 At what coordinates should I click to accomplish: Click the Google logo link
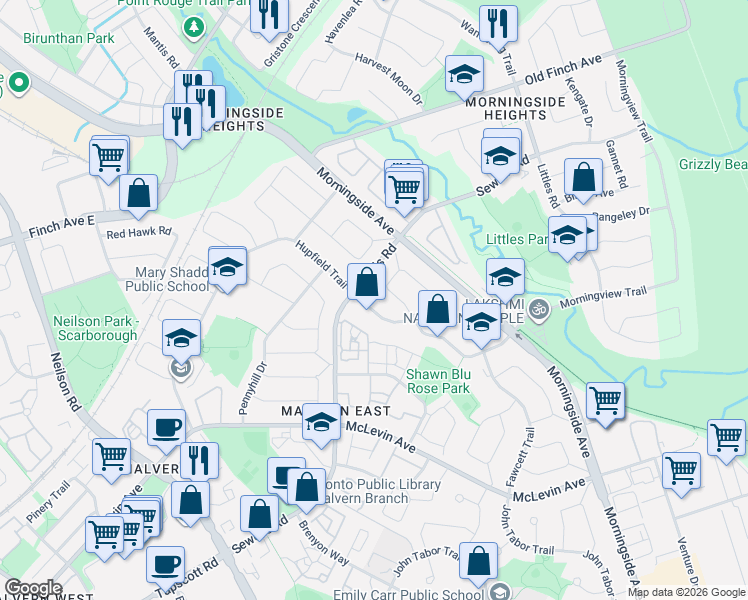[x=33, y=588]
